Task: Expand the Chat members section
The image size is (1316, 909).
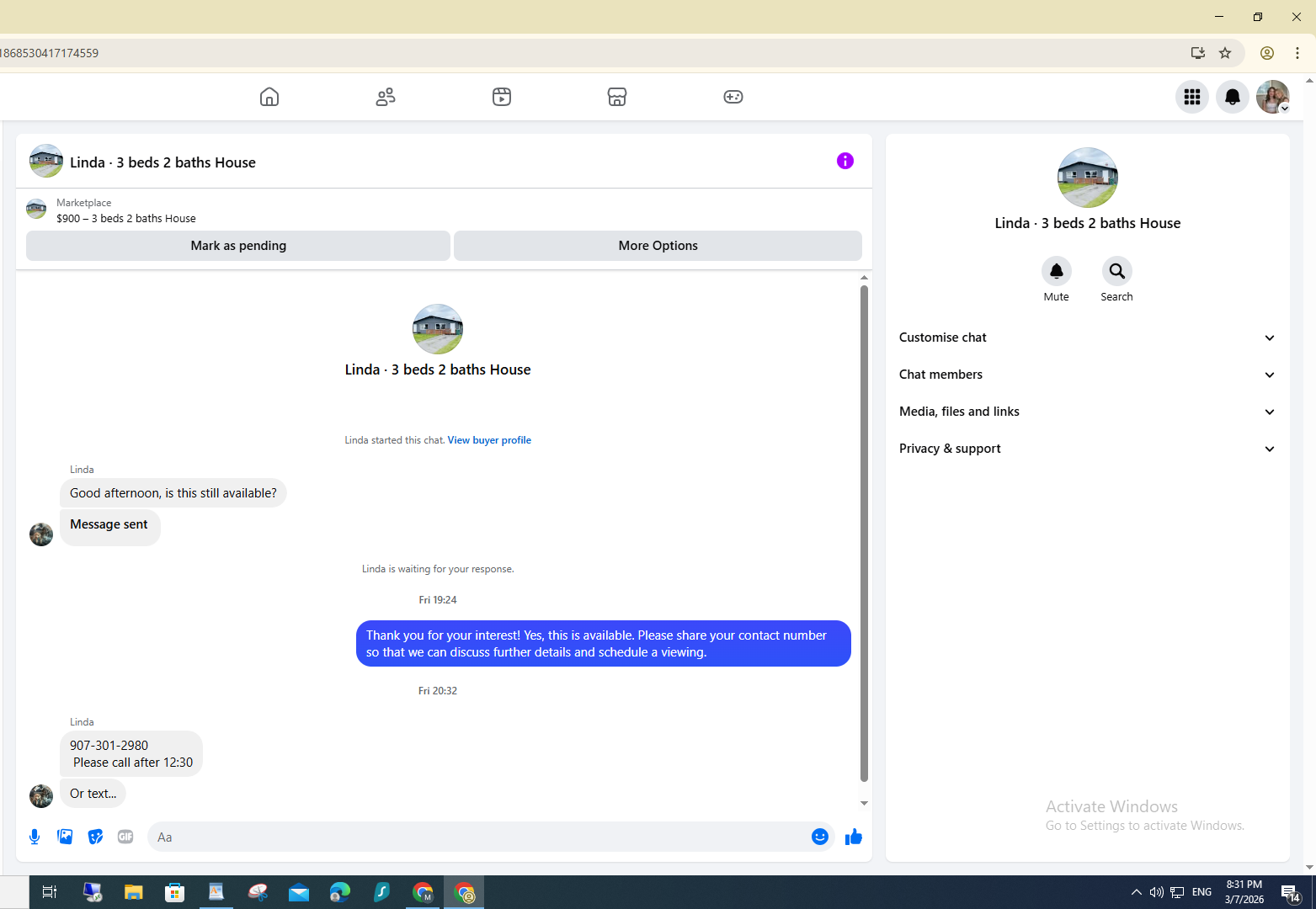Action: [x=1087, y=375]
